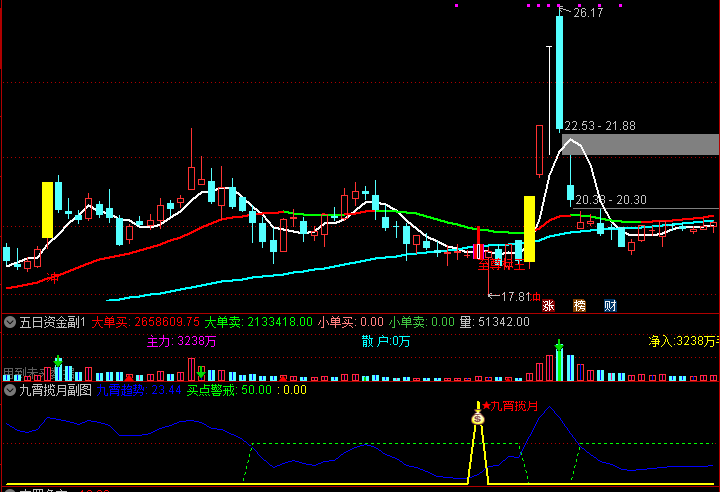The image size is (720, 492).
Task: Click the 榜 icon below the chart
Action: tap(579, 306)
